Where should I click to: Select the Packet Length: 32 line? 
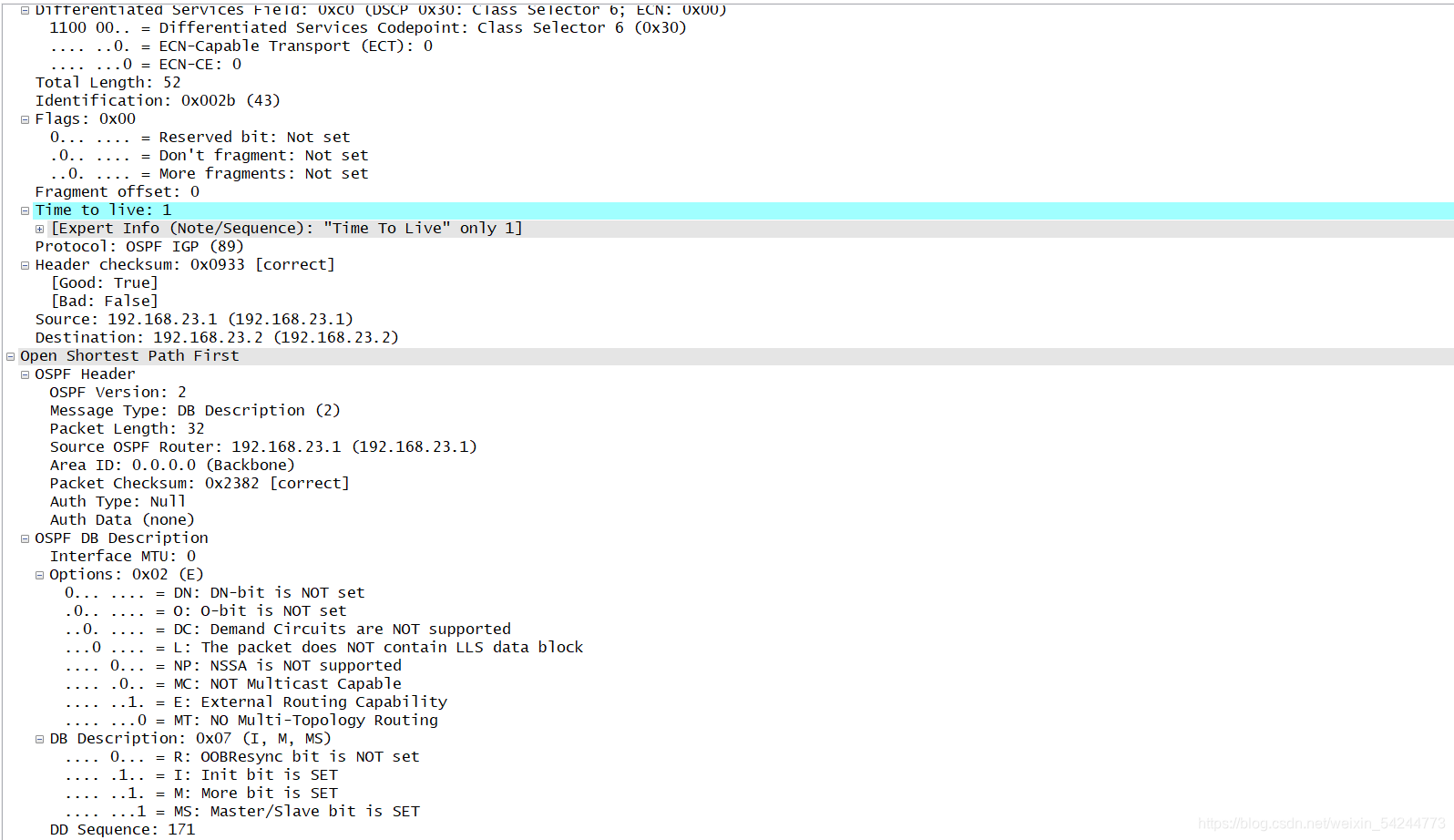click(x=128, y=429)
